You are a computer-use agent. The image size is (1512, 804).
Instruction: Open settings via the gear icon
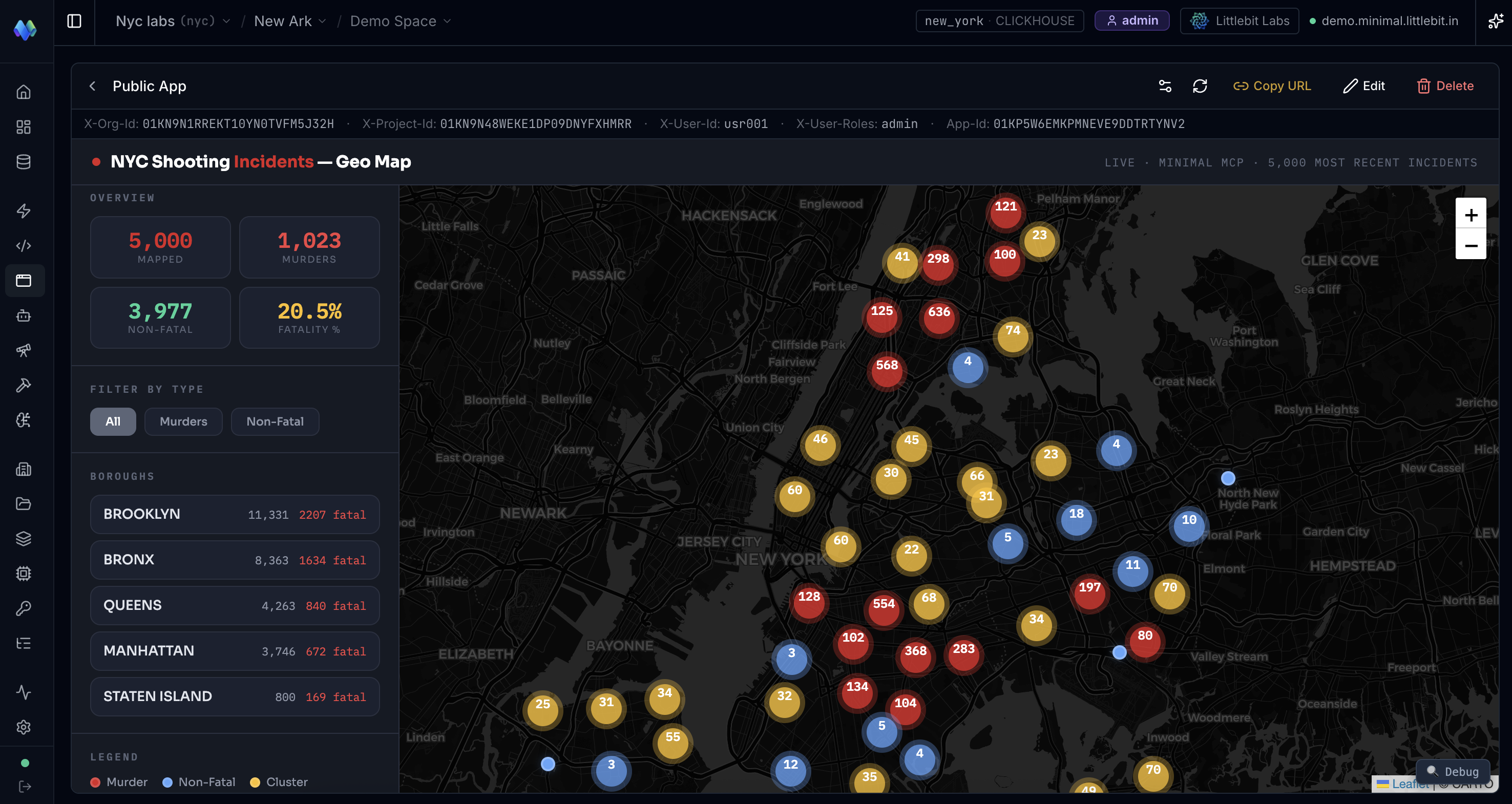pos(24,727)
